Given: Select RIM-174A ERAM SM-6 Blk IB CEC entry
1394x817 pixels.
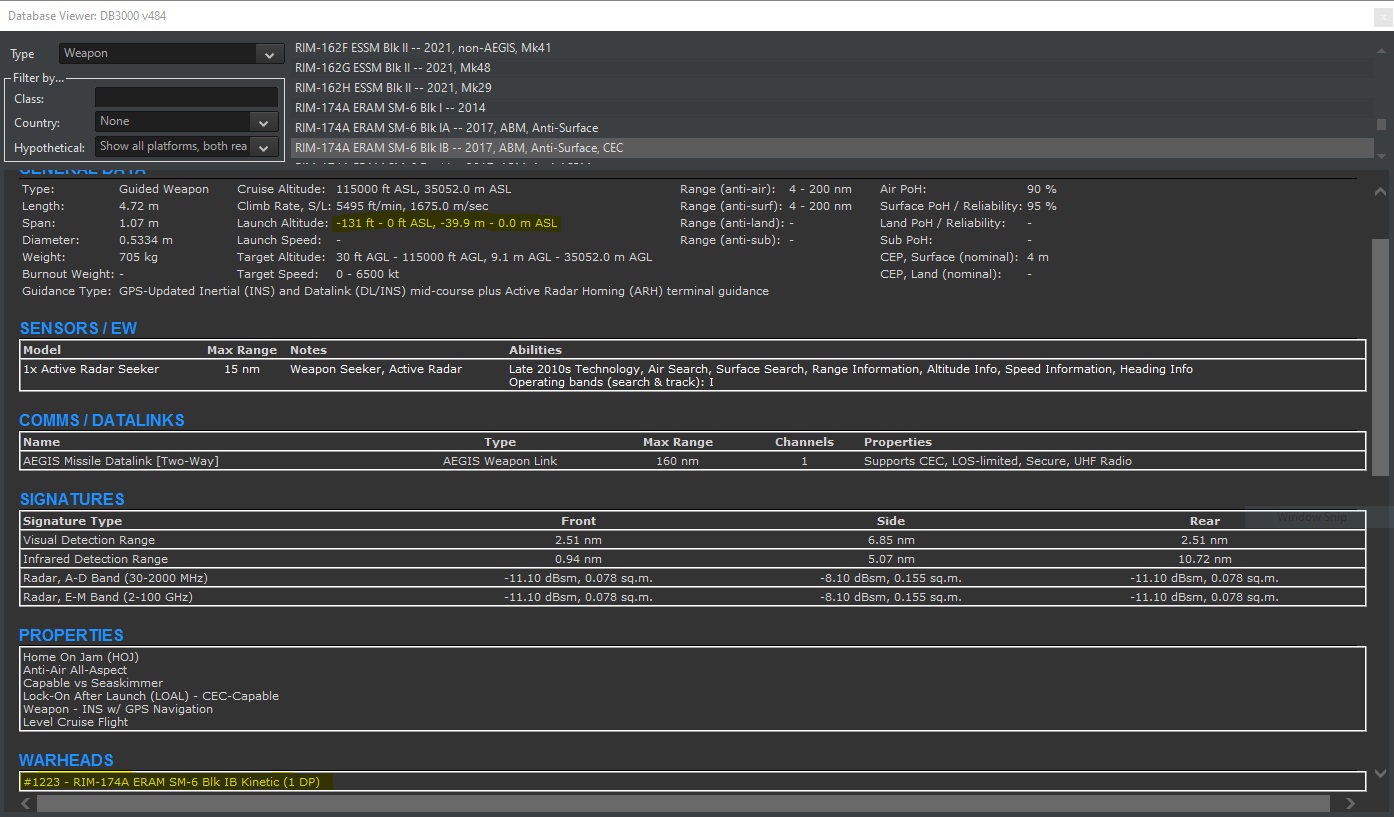Looking at the screenshot, I should pyautogui.click(x=832, y=148).
